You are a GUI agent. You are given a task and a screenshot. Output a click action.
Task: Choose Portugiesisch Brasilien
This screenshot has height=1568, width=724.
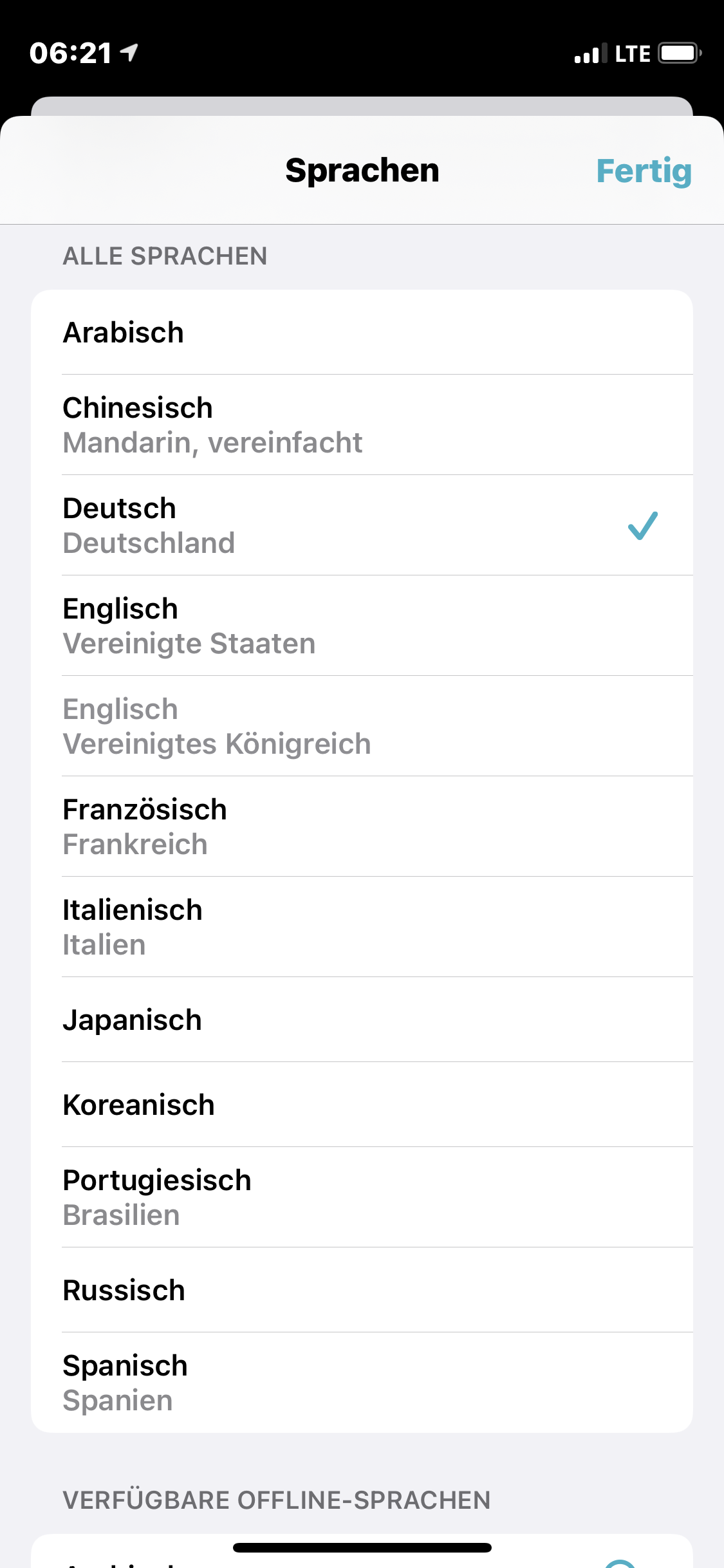pyautogui.click(x=360, y=1197)
